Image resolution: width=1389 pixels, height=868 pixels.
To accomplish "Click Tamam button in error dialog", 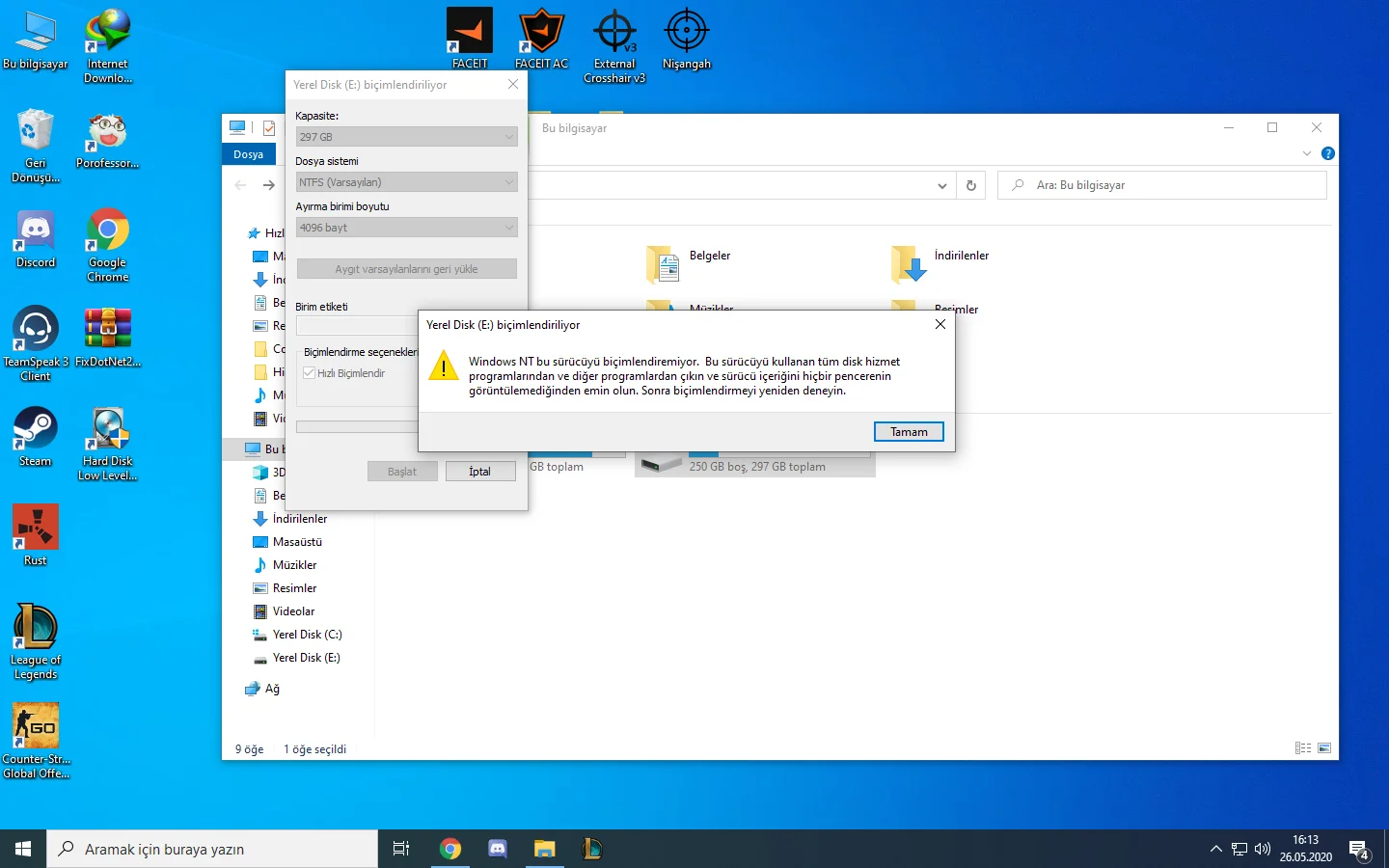I will point(908,432).
